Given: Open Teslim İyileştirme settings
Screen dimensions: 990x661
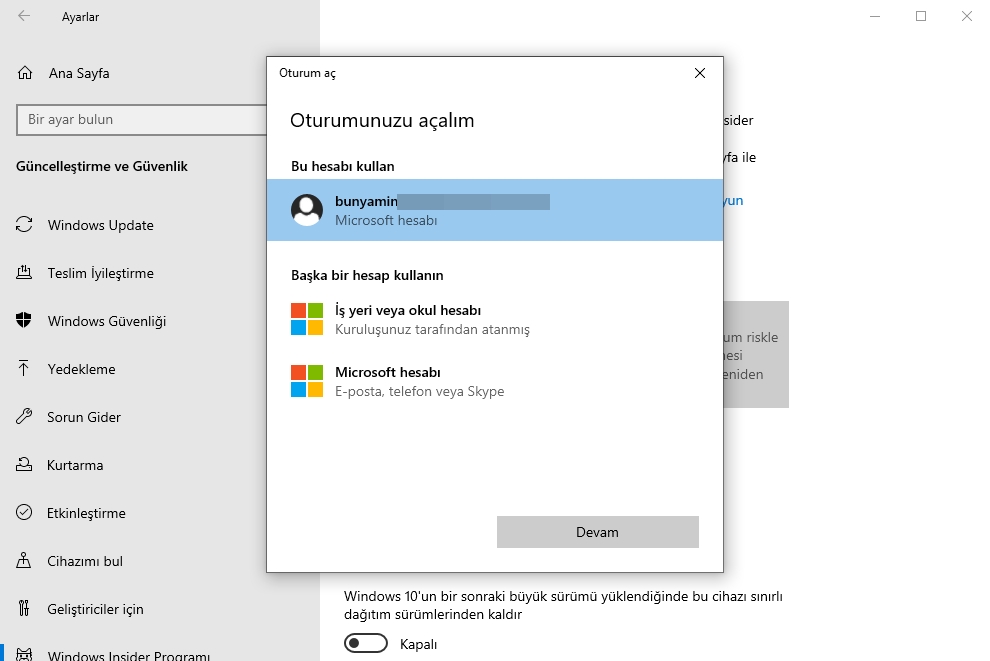Looking at the screenshot, I should pyautogui.click(x=107, y=273).
